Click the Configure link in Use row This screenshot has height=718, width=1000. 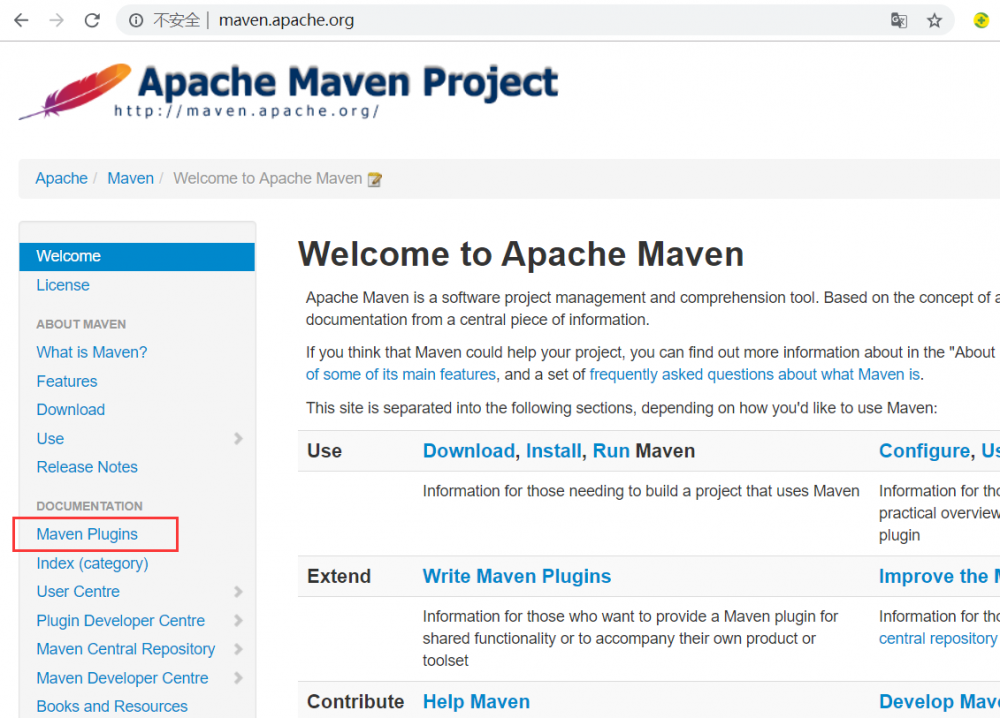[x=924, y=451]
